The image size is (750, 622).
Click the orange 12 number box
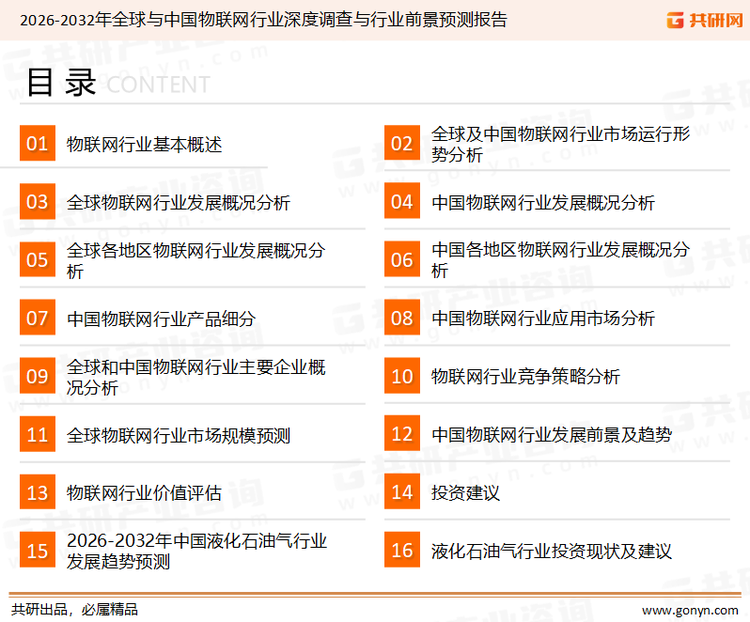point(402,434)
